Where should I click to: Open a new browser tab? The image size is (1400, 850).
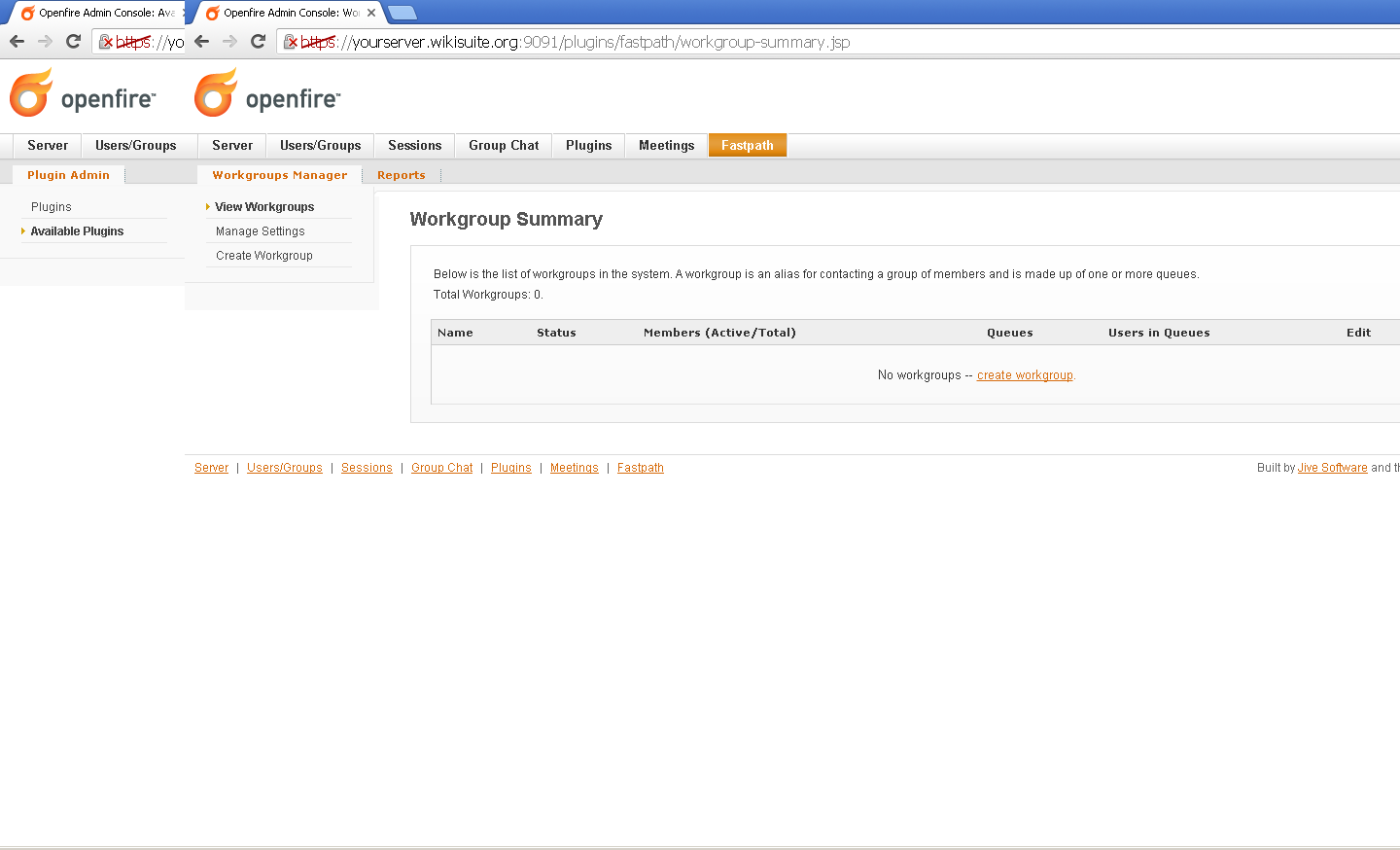click(x=402, y=13)
